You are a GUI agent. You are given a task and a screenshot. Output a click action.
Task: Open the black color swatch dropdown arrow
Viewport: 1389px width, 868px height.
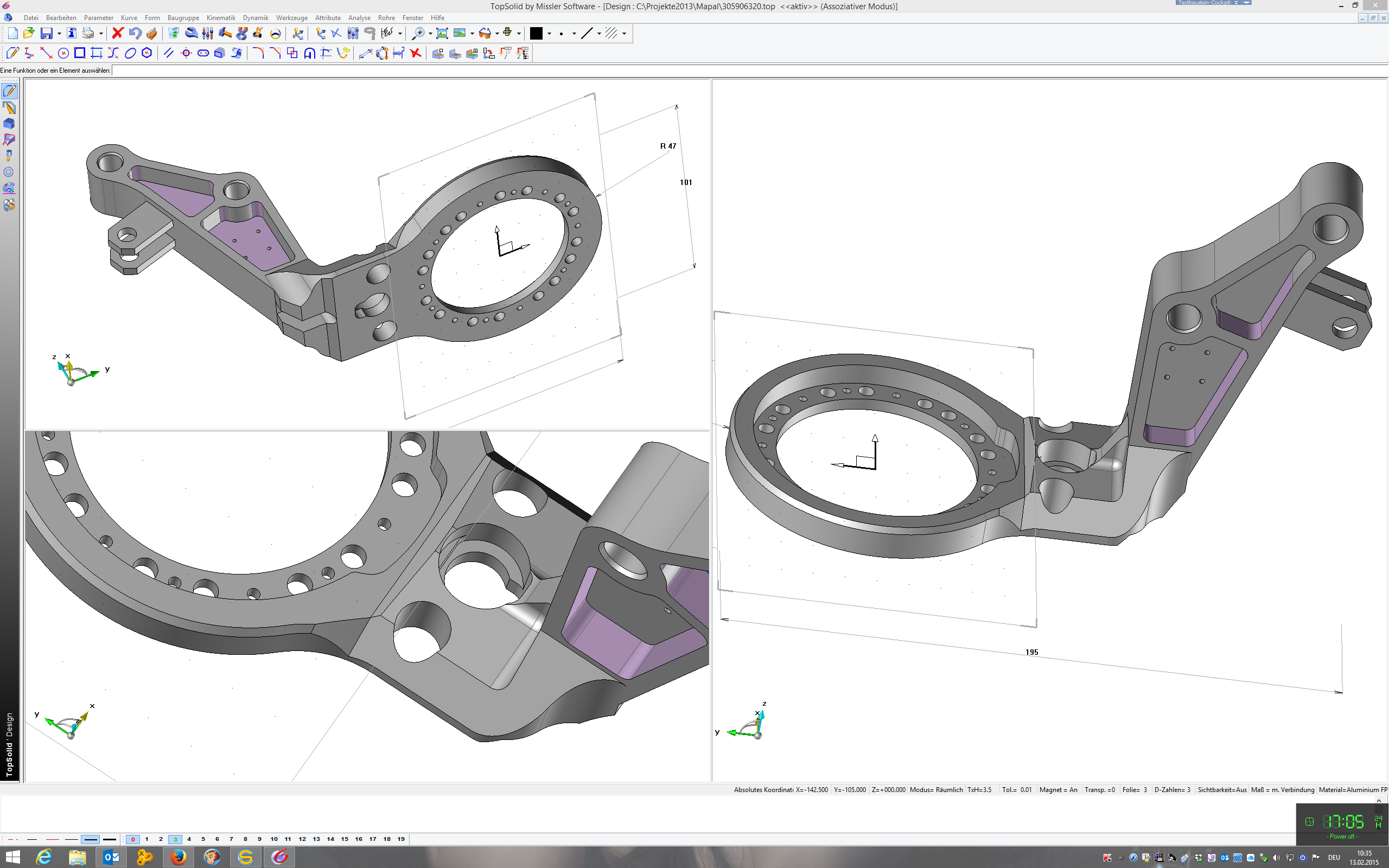549,34
